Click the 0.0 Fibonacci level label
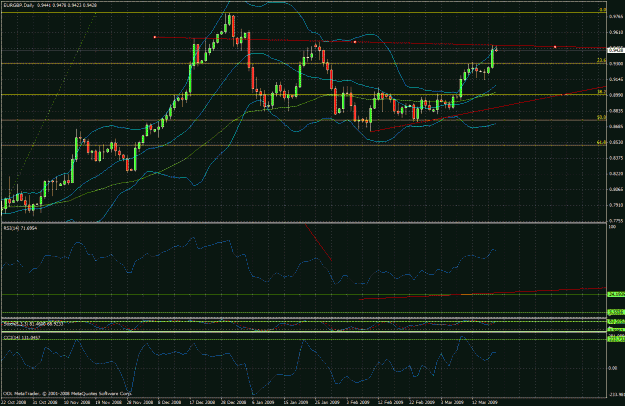 pyautogui.click(x=603, y=10)
